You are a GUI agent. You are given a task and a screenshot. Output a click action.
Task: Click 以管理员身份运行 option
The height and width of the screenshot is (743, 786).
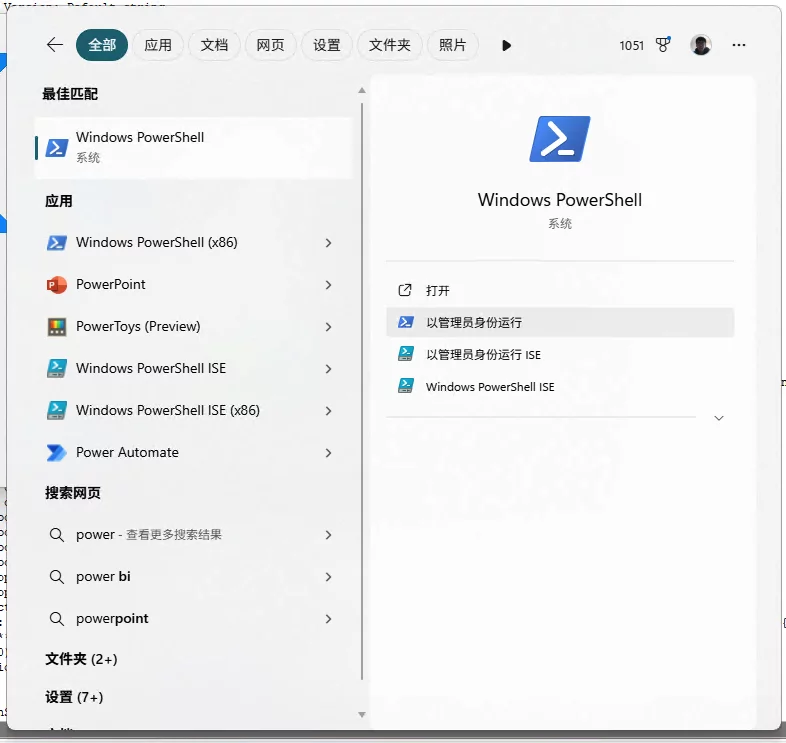(474, 323)
